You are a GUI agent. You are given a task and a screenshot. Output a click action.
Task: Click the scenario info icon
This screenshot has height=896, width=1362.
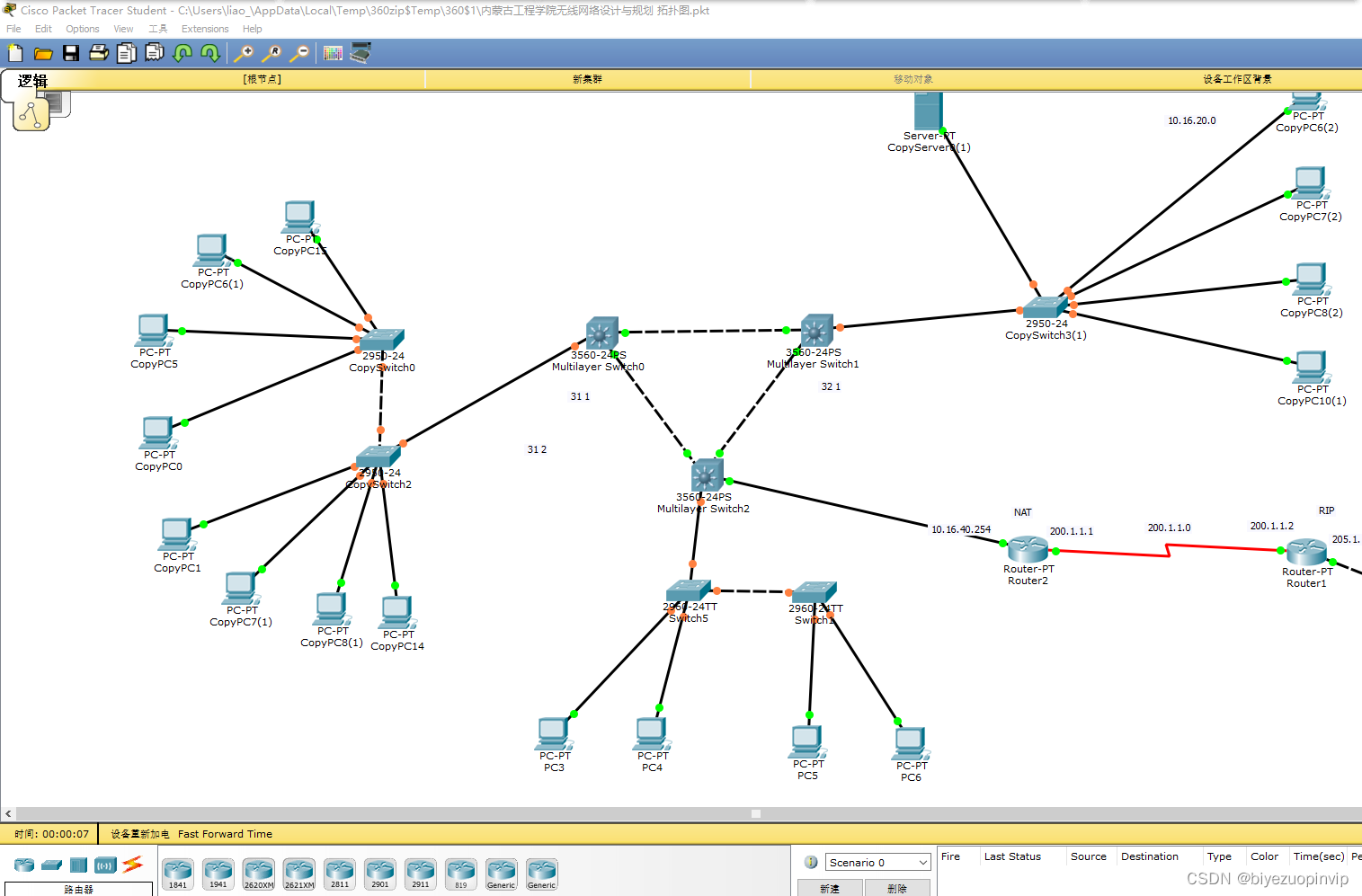(811, 862)
